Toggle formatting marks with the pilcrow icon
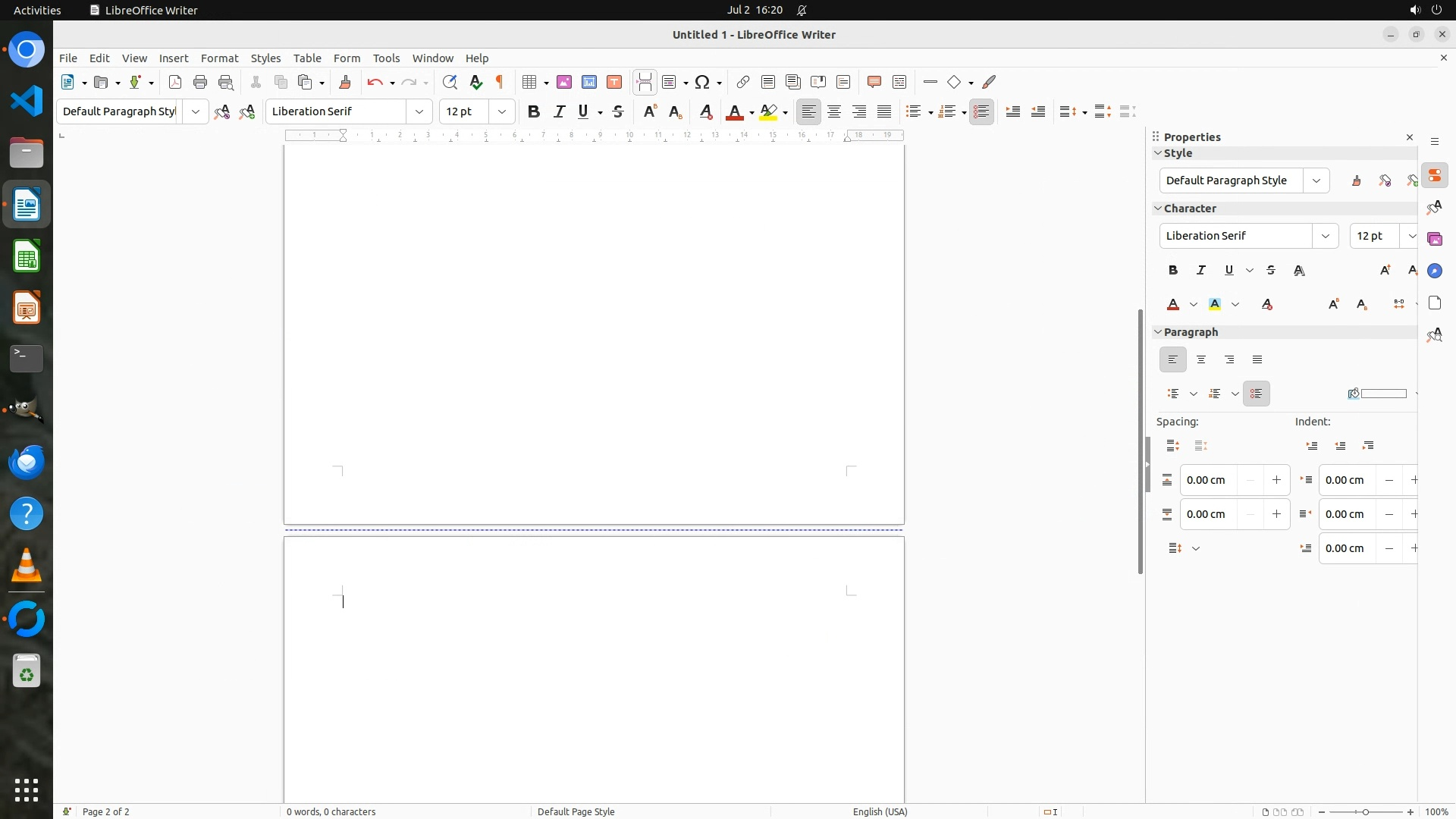This screenshot has height=819, width=1456. 500,82
